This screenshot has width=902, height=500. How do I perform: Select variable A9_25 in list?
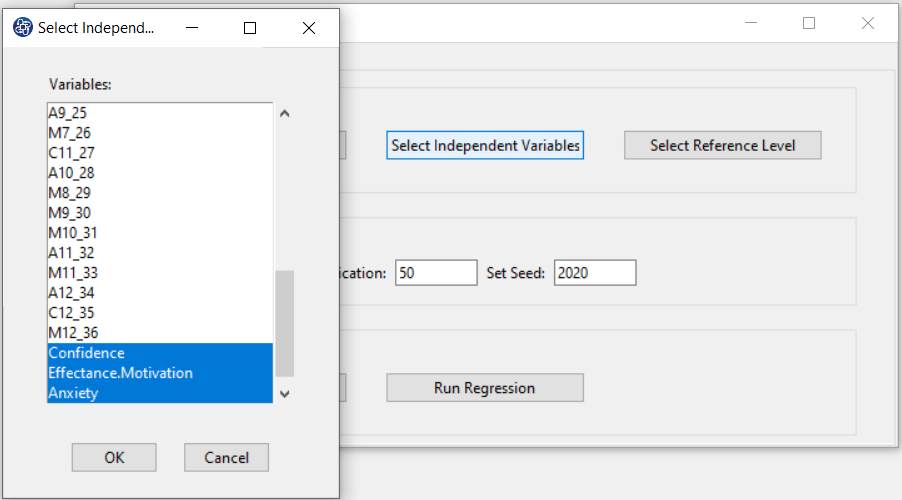point(160,113)
